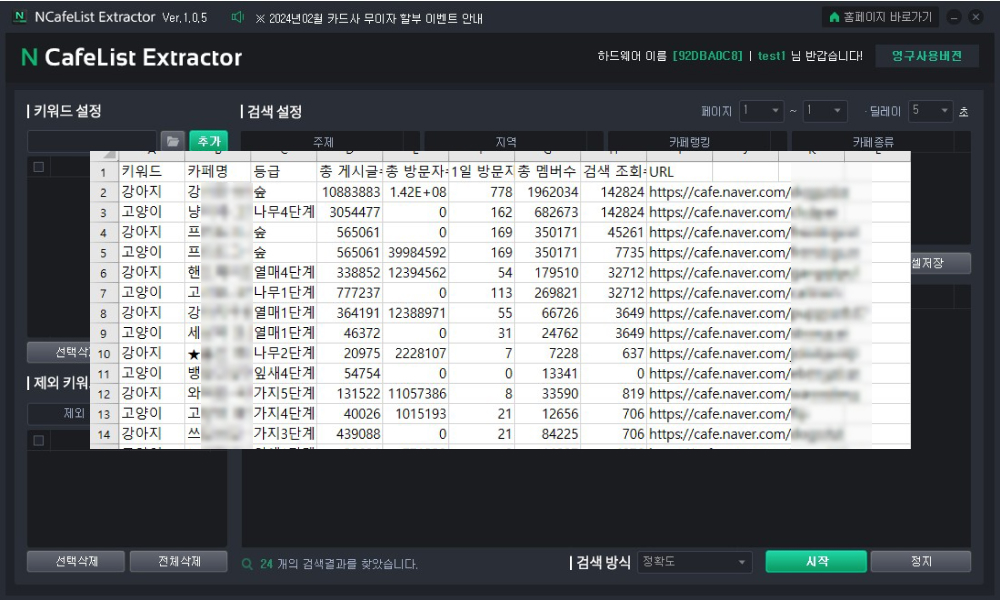This screenshot has width=1000, height=601.
Task: Select the 등급 header cell in spreadsheet
Action: coord(284,171)
